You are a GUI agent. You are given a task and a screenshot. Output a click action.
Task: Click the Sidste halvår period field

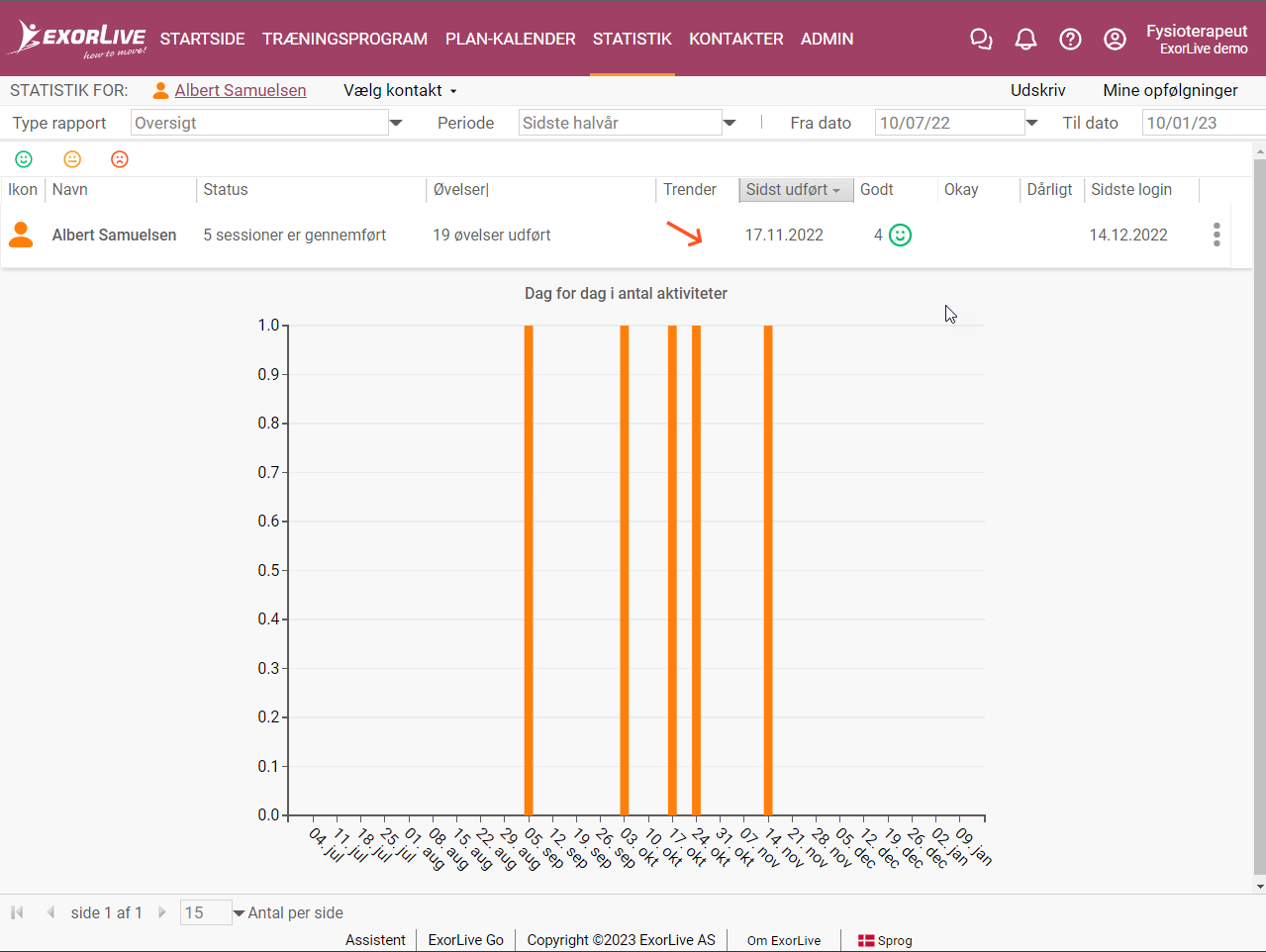click(x=621, y=123)
